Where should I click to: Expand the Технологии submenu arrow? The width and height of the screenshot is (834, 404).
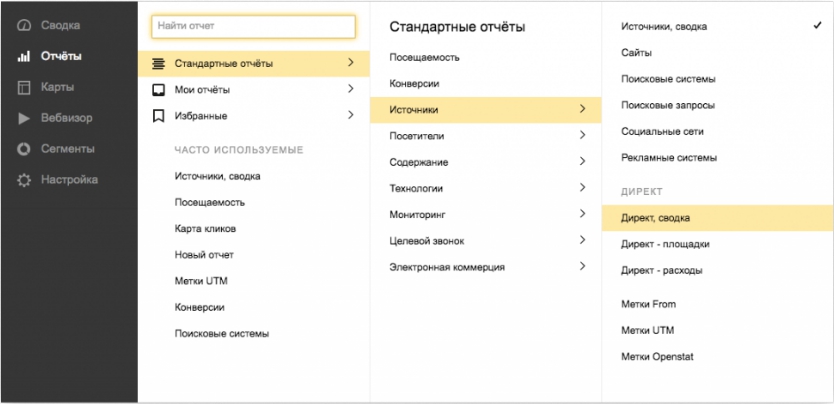tap(582, 187)
